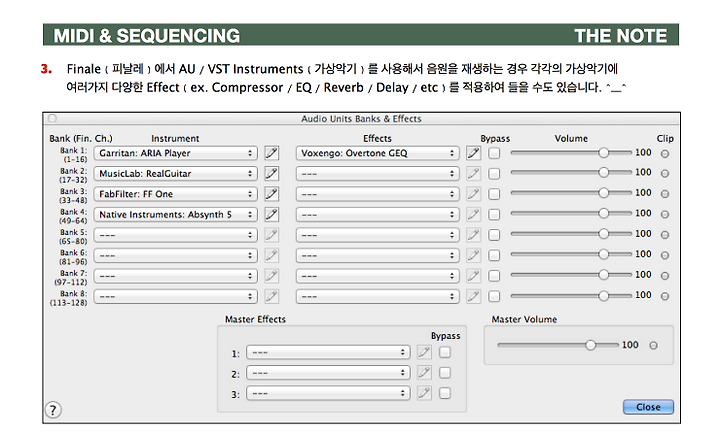Enable Bypass for Master Effects slot 1
This screenshot has height=434, width=720.
[444, 352]
